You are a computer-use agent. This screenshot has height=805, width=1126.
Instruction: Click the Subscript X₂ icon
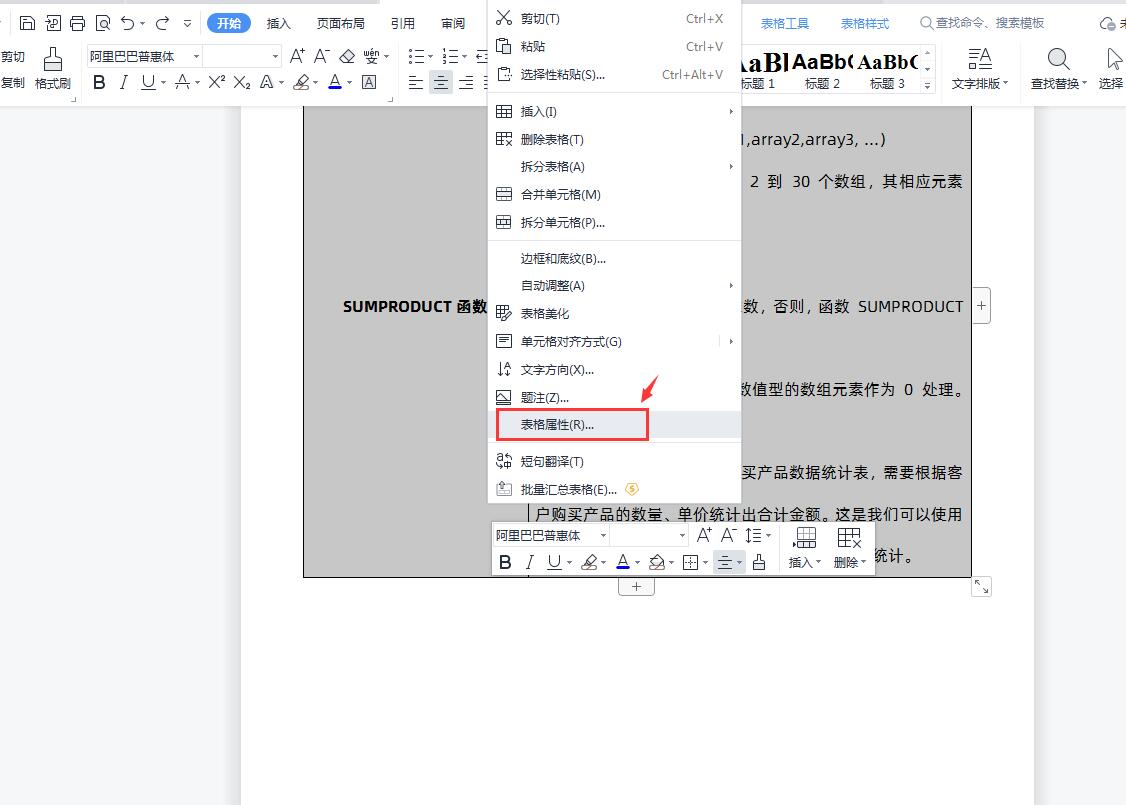click(x=242, y=83)
